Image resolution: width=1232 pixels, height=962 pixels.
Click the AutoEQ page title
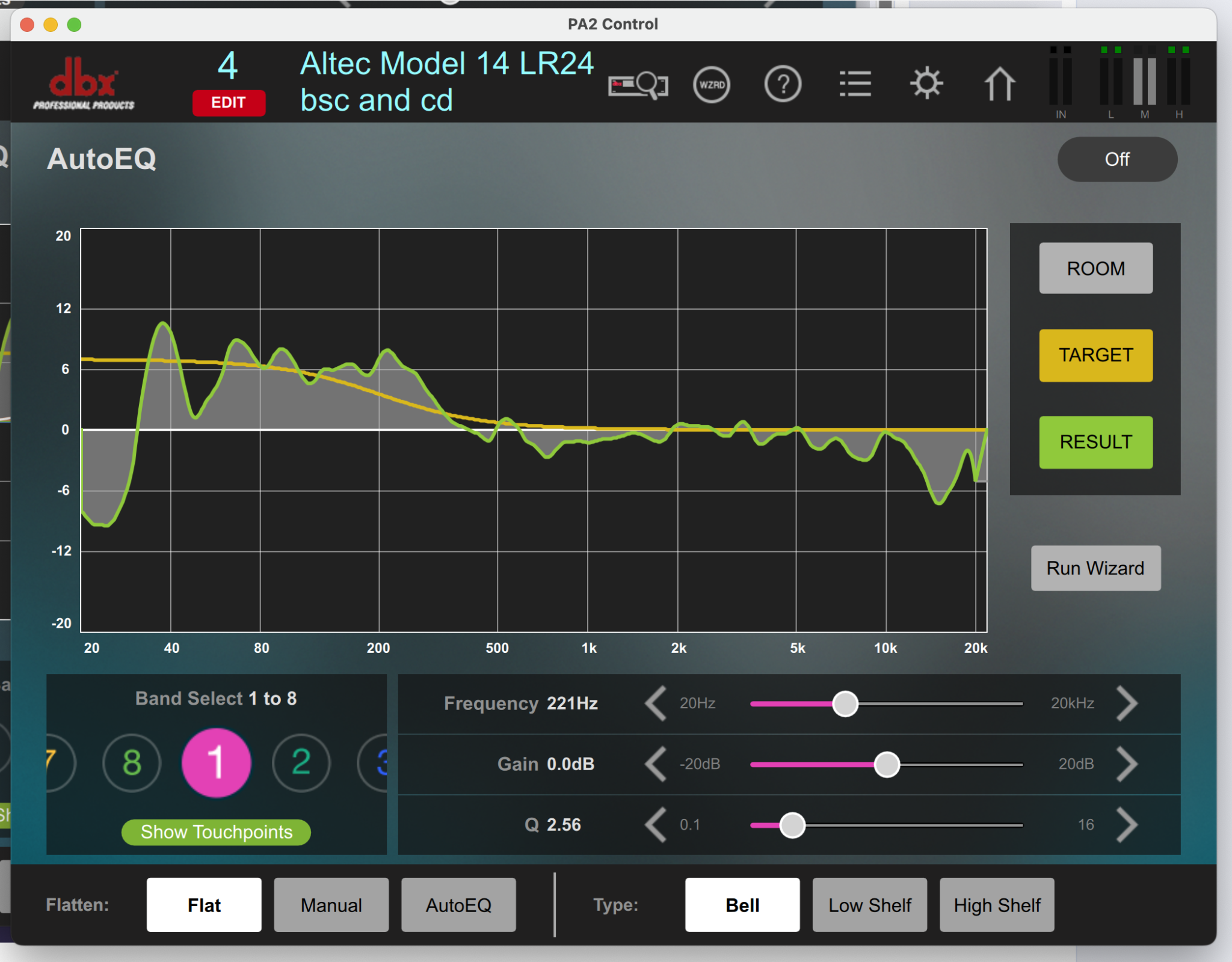point(102,159)
